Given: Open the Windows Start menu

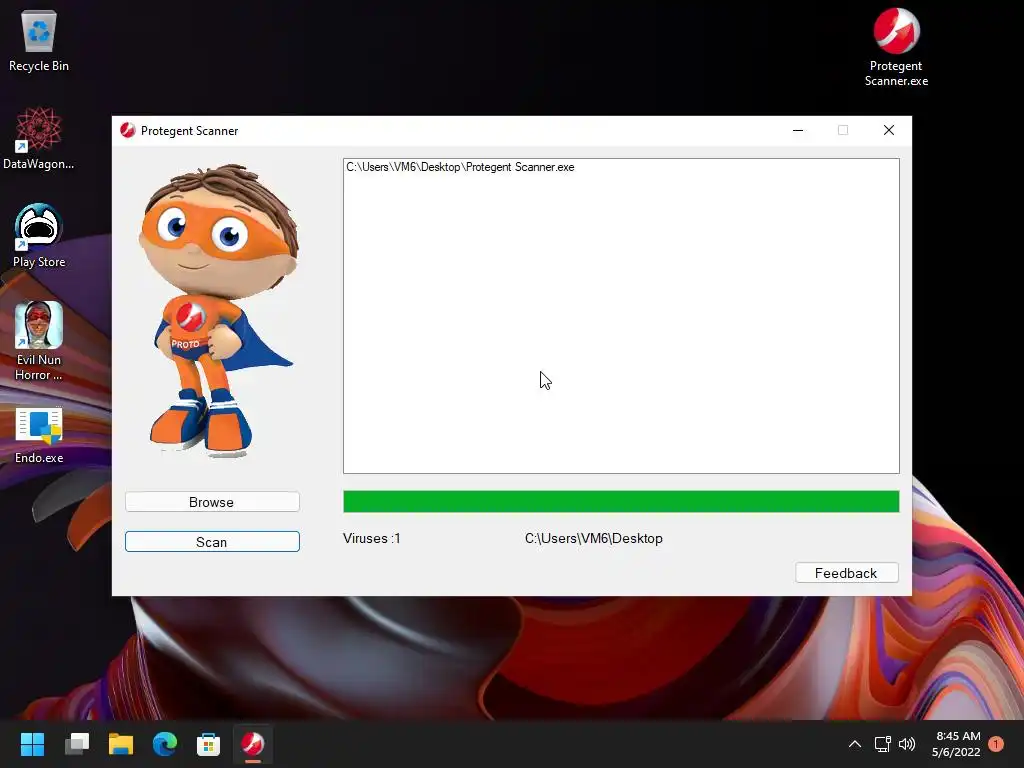Looking at the screenshot, I should point(32,744).
